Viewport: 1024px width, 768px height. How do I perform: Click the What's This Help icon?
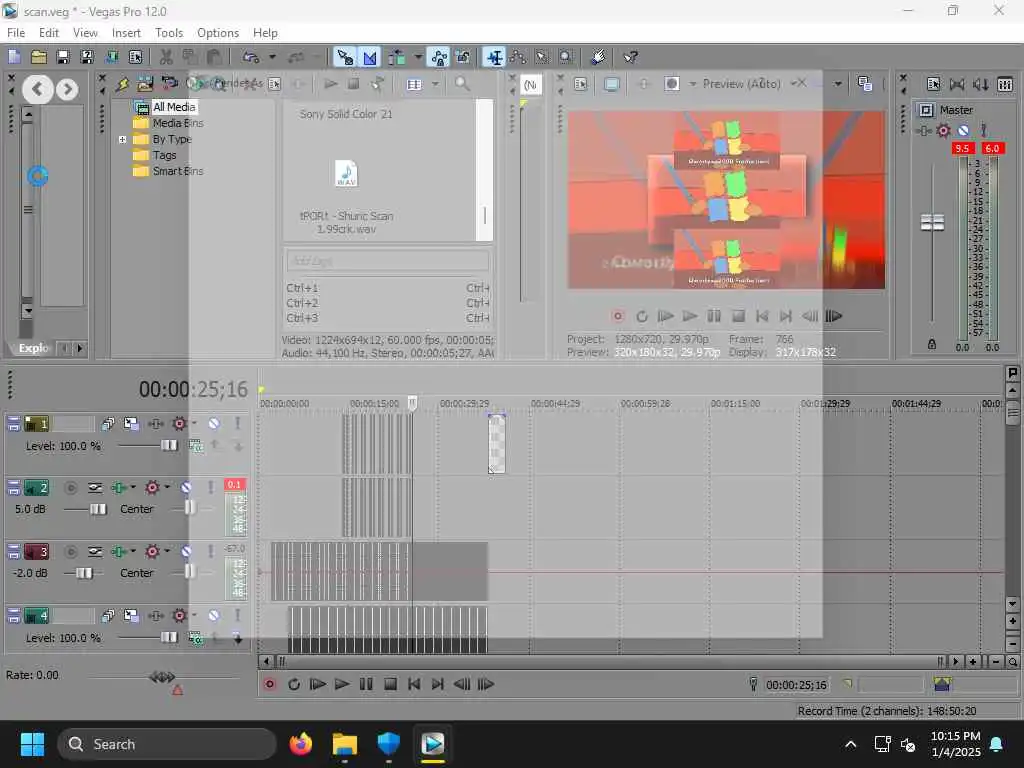tap(630, 57)
